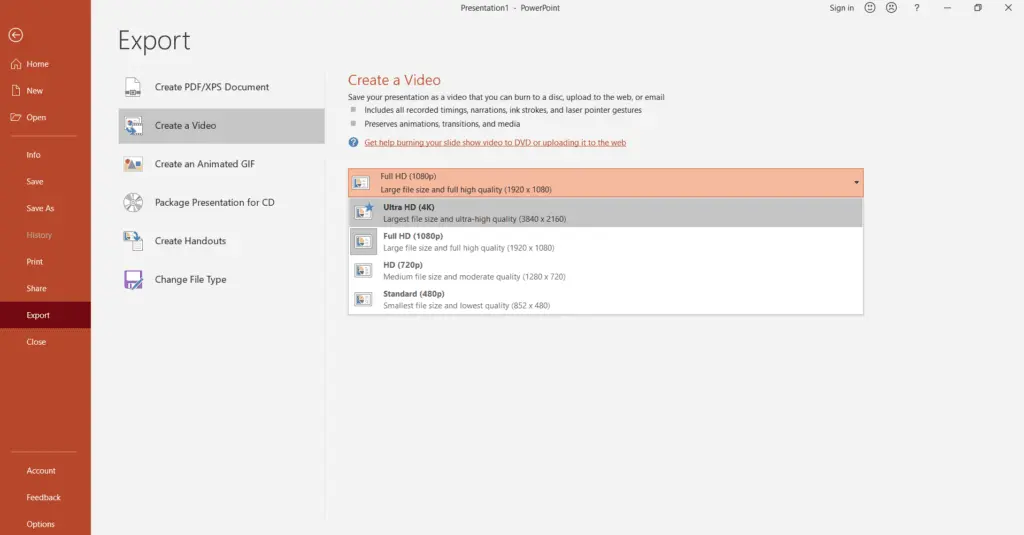Select Create an Animated GIF option
The width and height of the screenshot is (1024, 535).
click(x=221, y=164)
